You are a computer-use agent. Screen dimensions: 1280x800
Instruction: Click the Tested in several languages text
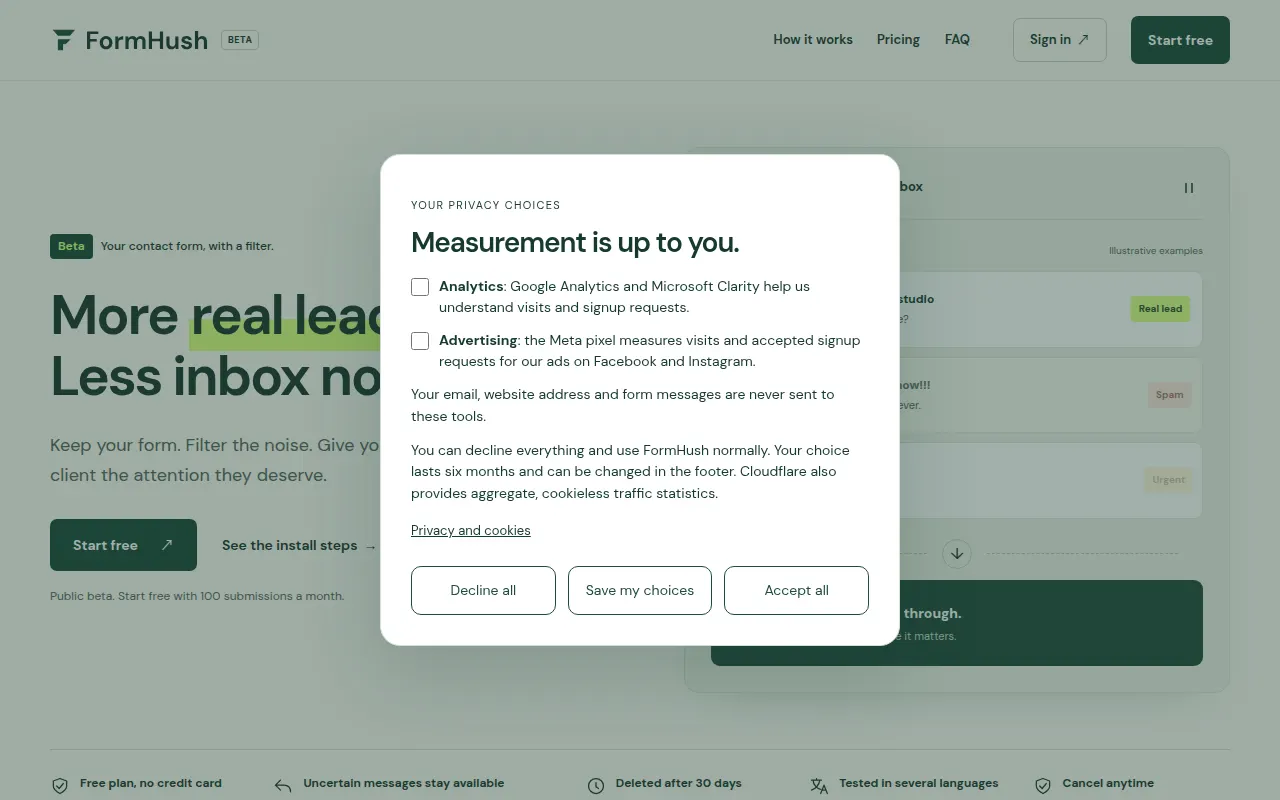(919, 783)
